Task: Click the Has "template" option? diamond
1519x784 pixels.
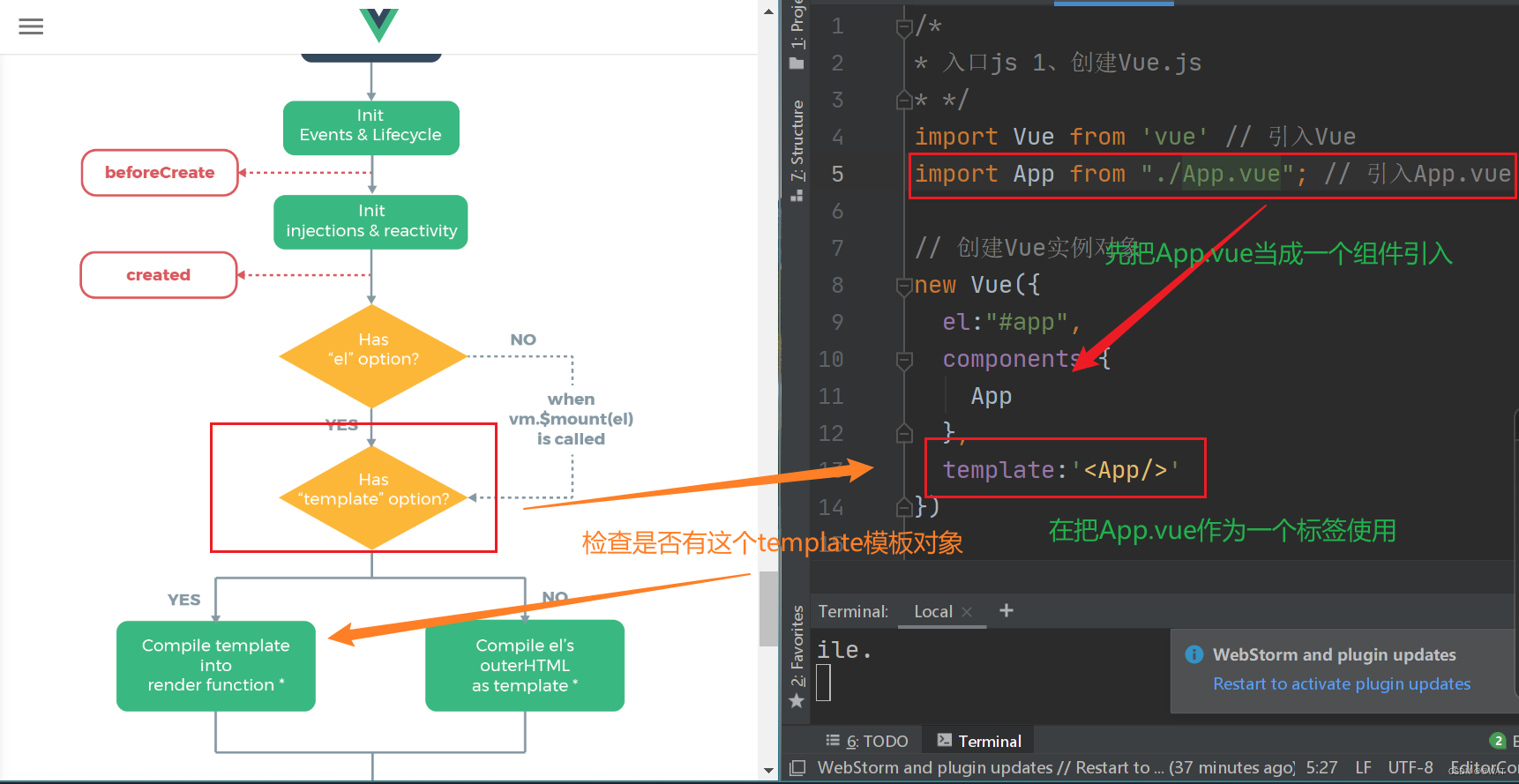Action: click(373, 497)
